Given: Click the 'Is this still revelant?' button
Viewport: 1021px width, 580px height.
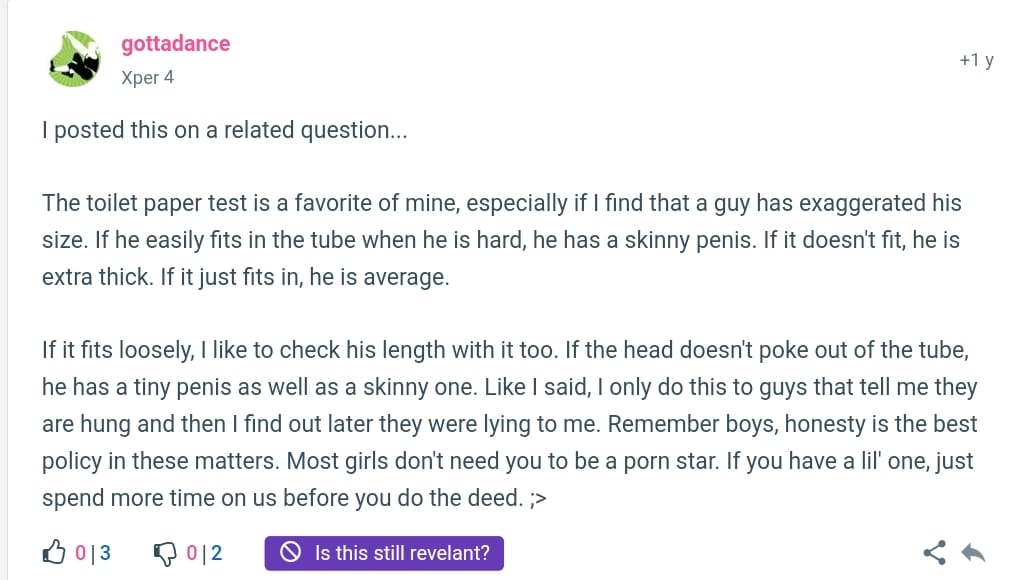Looking at the screenshot, I should [x=384, y=553].
